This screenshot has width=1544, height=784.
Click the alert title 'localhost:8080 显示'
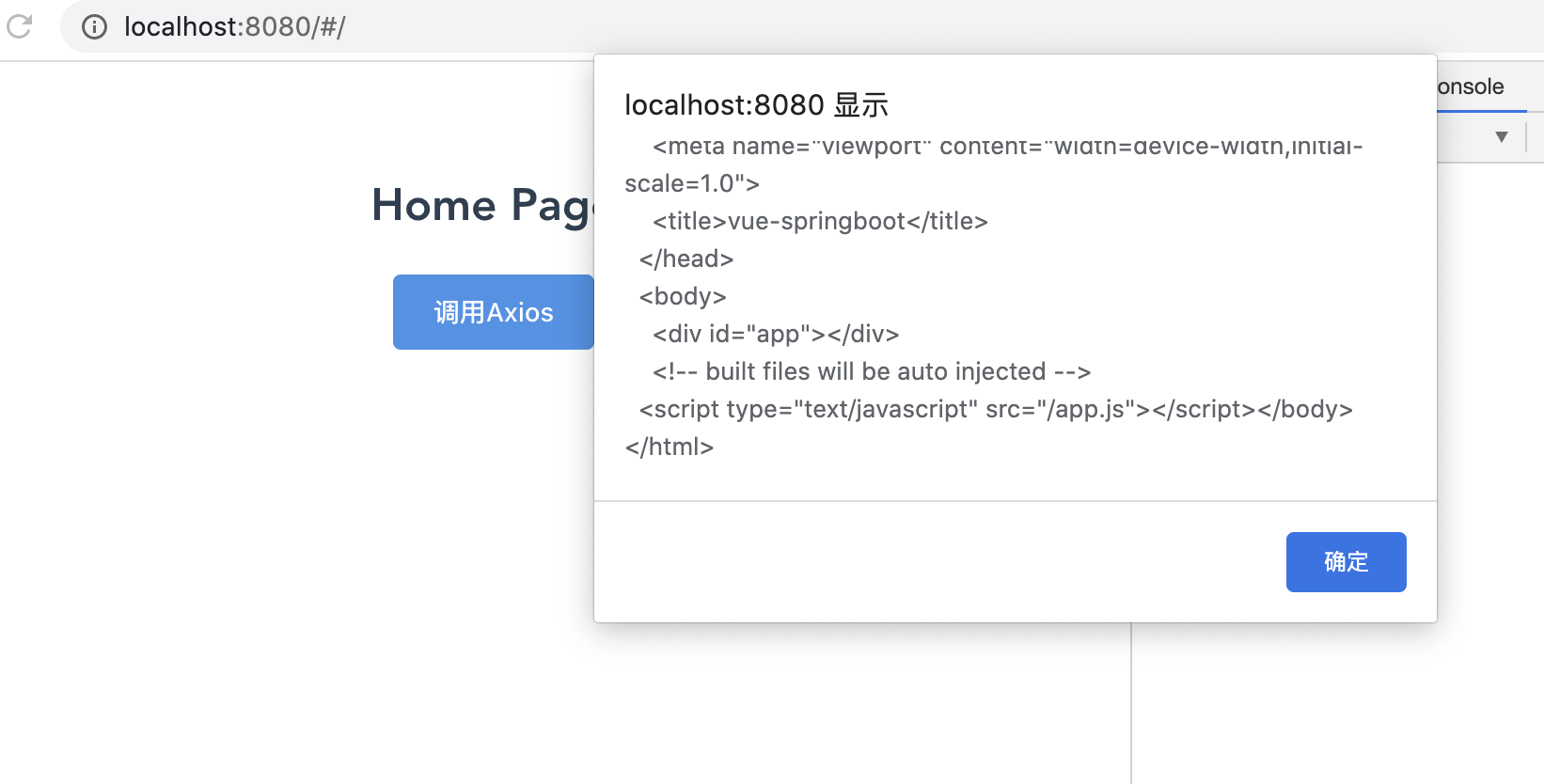pos(756,105)
